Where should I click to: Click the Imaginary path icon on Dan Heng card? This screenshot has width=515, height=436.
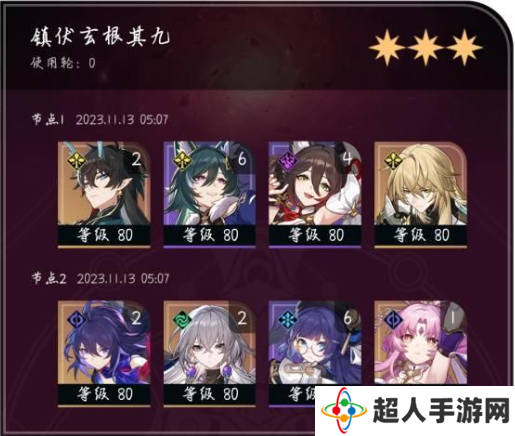[x=76, y=161]
